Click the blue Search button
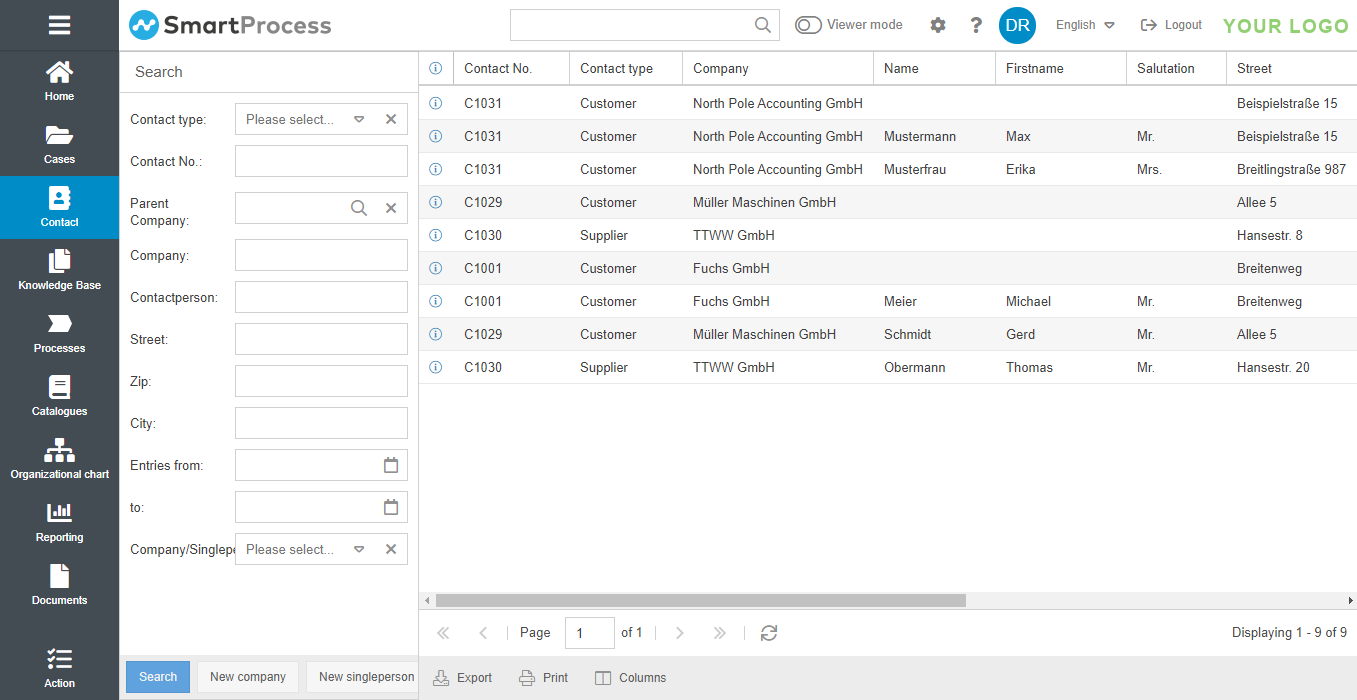 click(158, 677)
